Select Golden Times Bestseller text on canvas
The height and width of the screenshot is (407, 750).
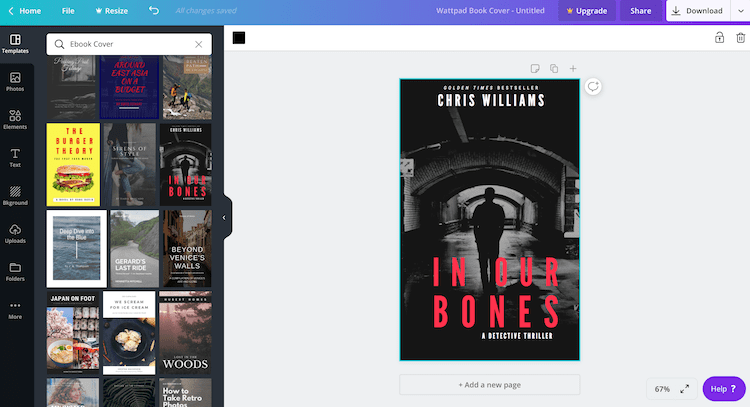coord(491,88)
